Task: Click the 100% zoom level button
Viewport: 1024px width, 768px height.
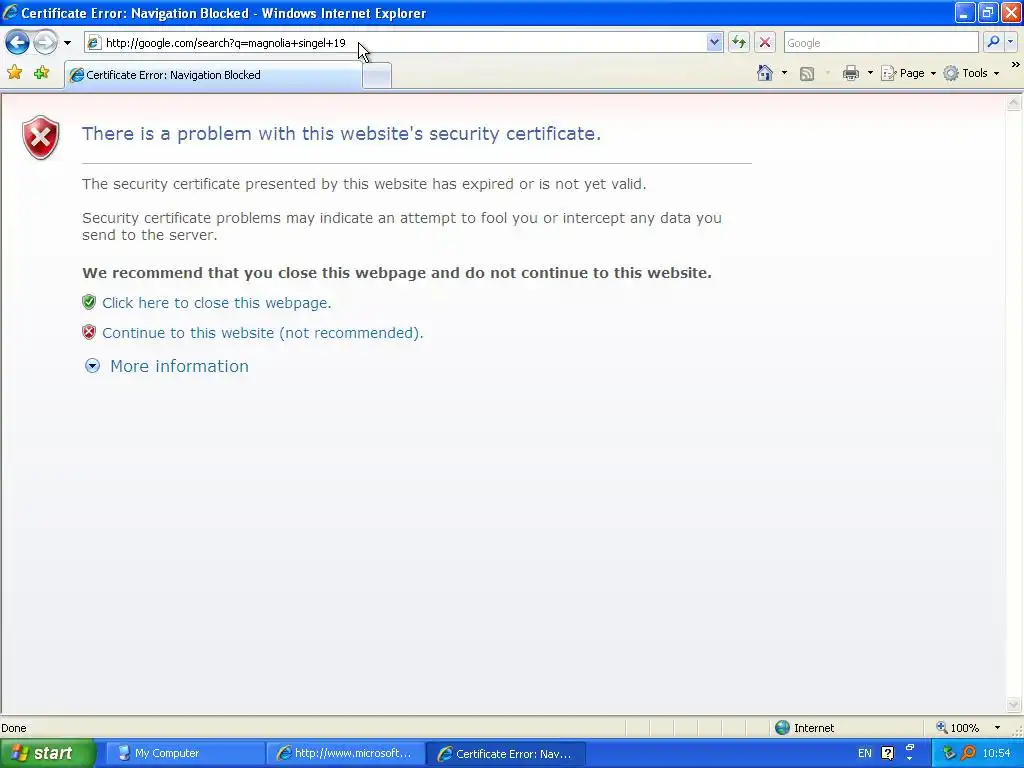Action: coord(957,728)
